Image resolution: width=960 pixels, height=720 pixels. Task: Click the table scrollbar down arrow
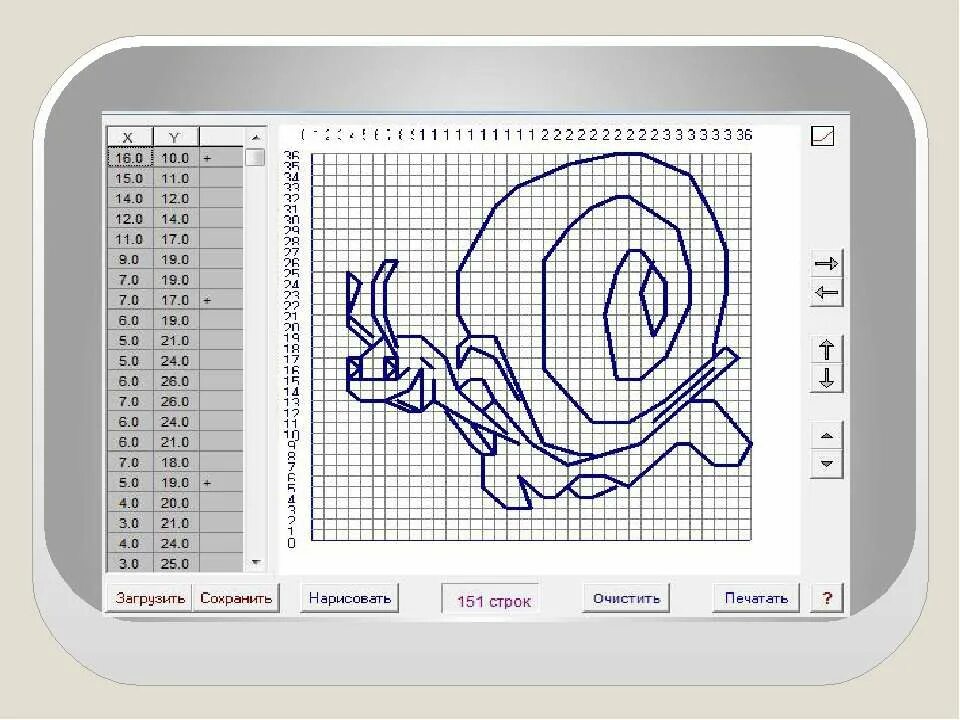255,562
